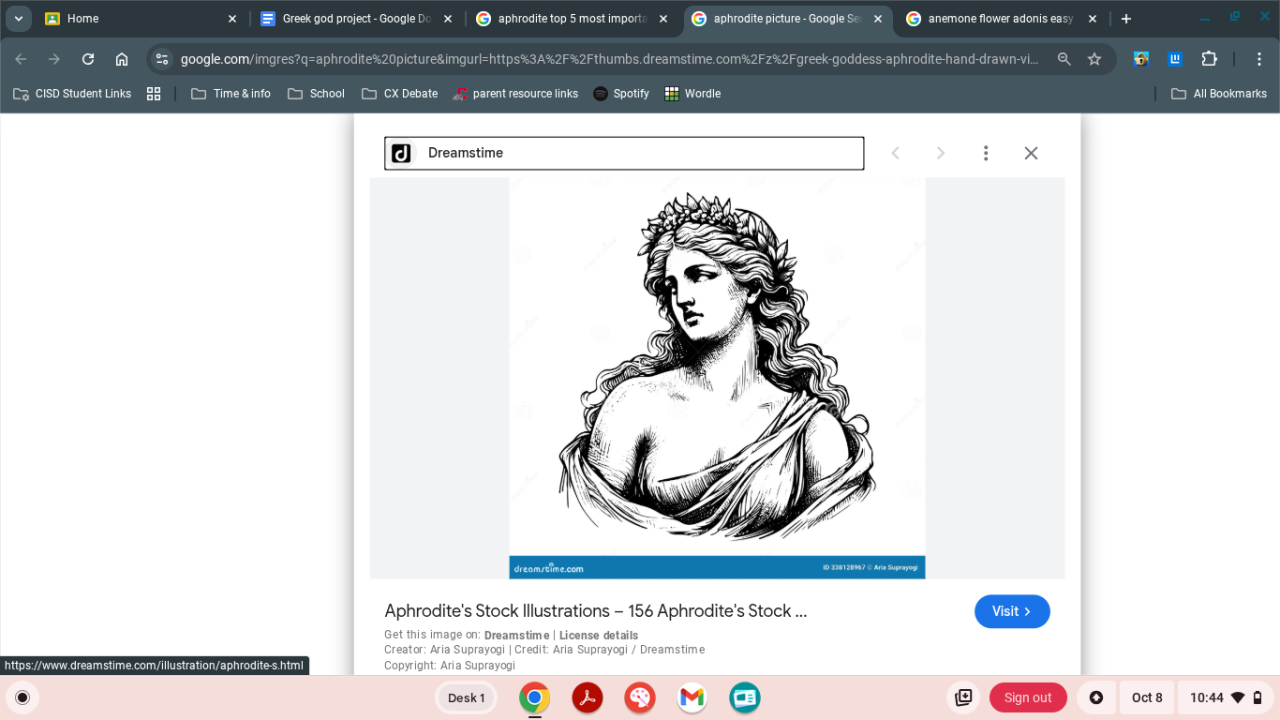The height and width of the screenshot is (720, 1280).
Task: Open the apps grid shortcut in bookmarks bar
Action: coord(154,93)
